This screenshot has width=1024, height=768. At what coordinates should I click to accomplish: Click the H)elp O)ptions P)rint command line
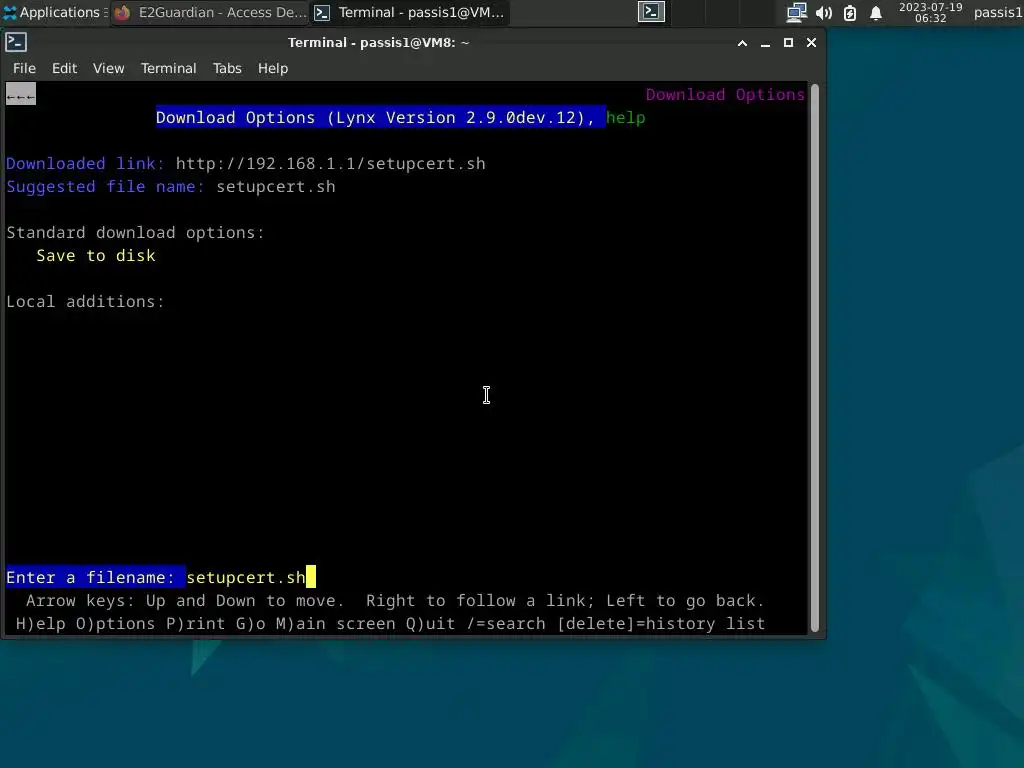pyautogui.click(x=390, y=624)
